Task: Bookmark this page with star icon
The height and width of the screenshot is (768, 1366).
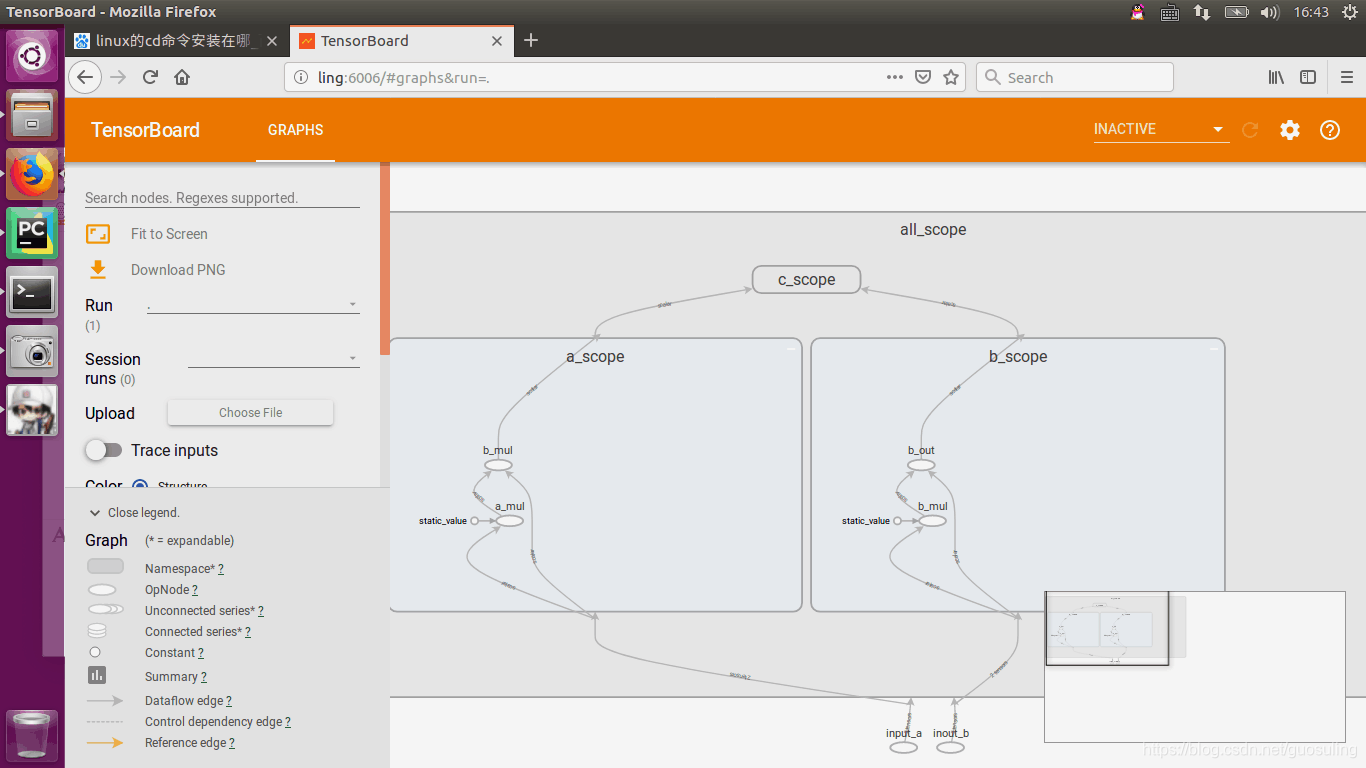Action: [951, 77]
